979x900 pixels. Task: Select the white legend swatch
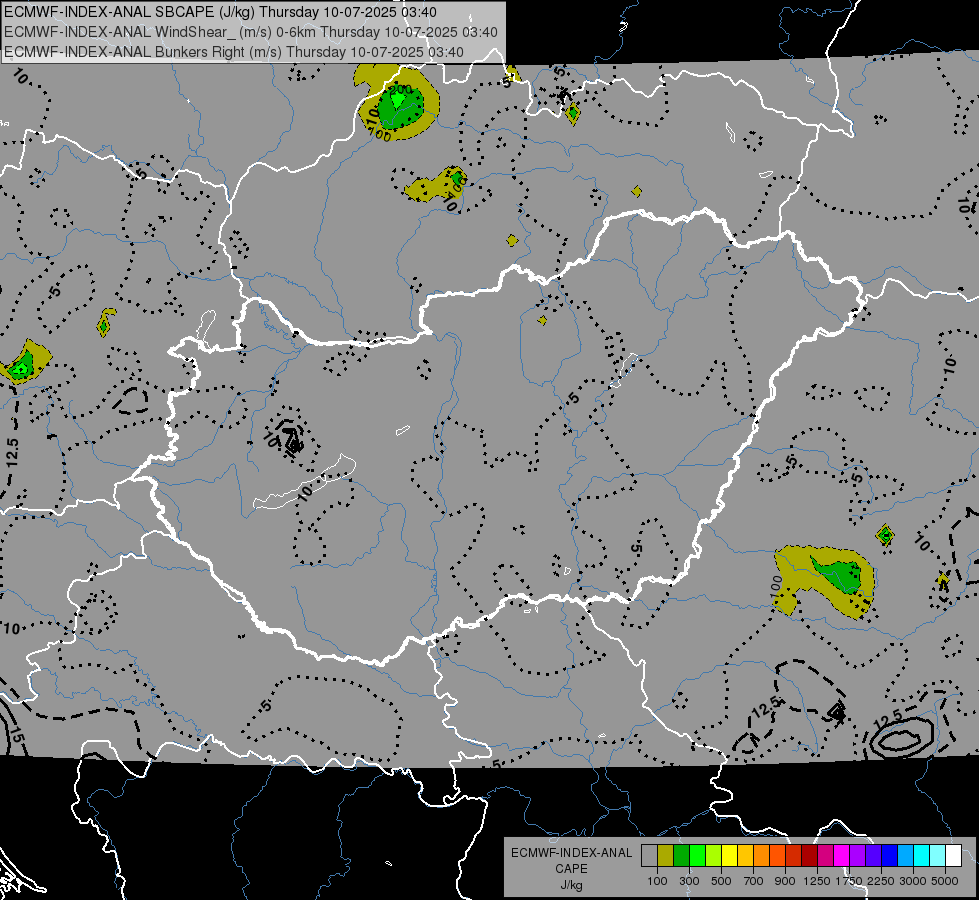point(953,856)
